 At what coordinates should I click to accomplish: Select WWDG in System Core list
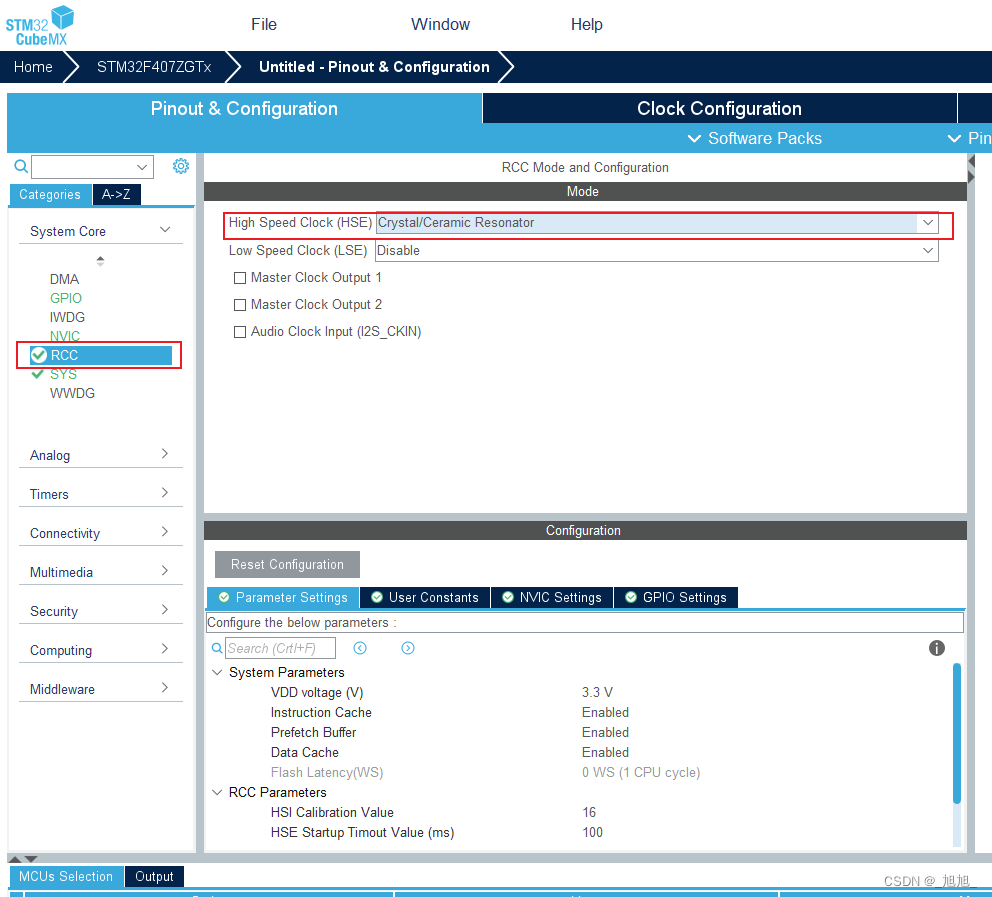[x=72, y=393]
